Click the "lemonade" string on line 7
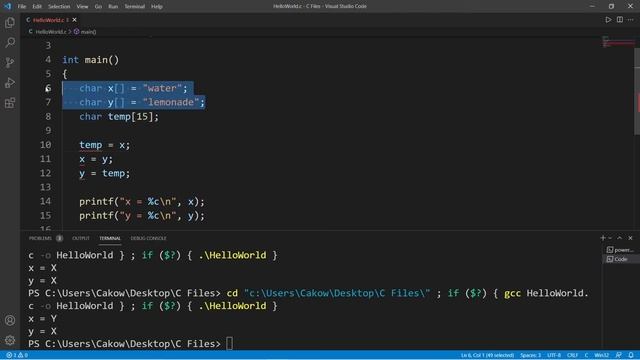The width and height of the screenshot is (640, 360). click(x=171, y=102)
